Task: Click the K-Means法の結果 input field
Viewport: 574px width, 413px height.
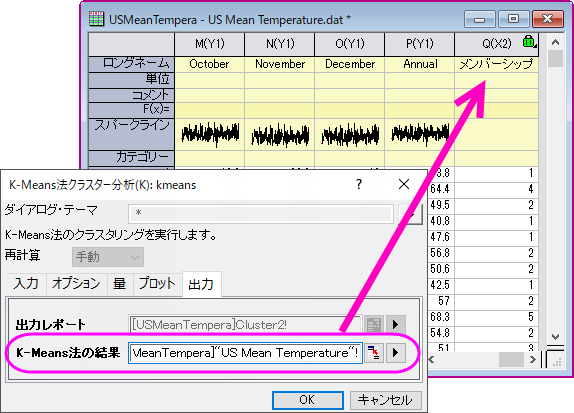Action: point(245,353)
